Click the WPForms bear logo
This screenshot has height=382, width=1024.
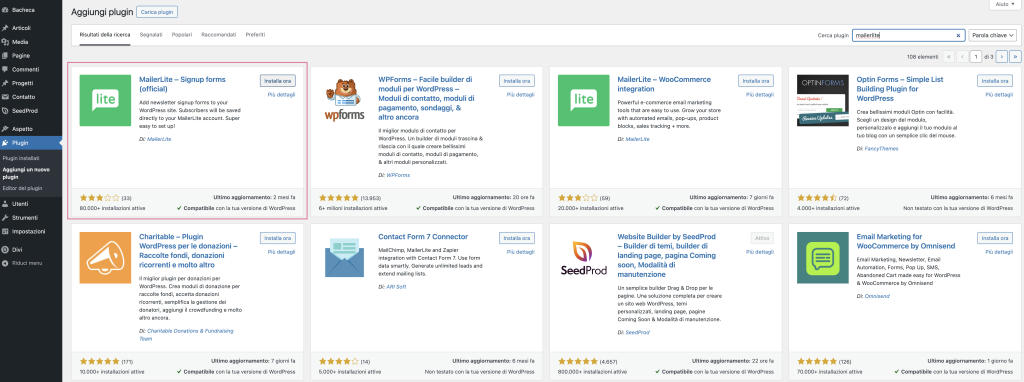coord(344,100)
